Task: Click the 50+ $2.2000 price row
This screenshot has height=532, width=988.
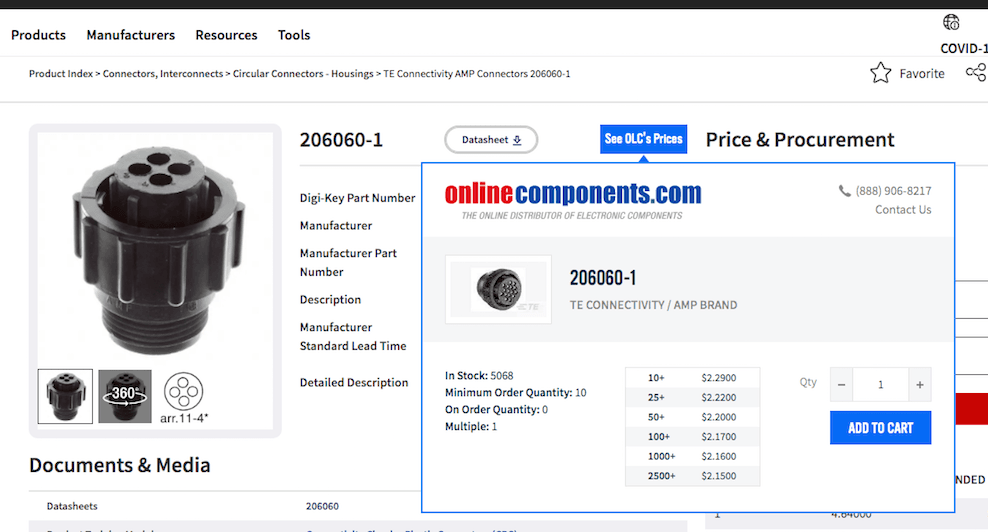Action: pyautogui.click(x=692, y=417)
